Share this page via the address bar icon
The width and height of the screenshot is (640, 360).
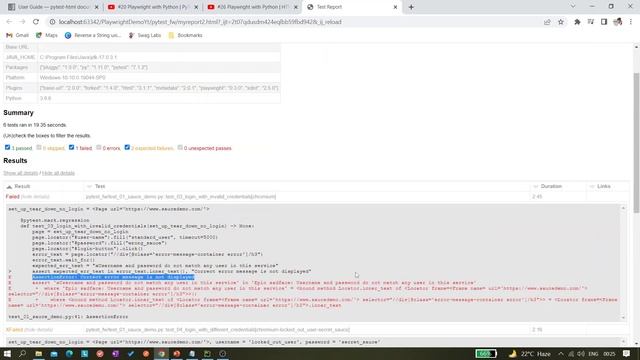point(547,22)
